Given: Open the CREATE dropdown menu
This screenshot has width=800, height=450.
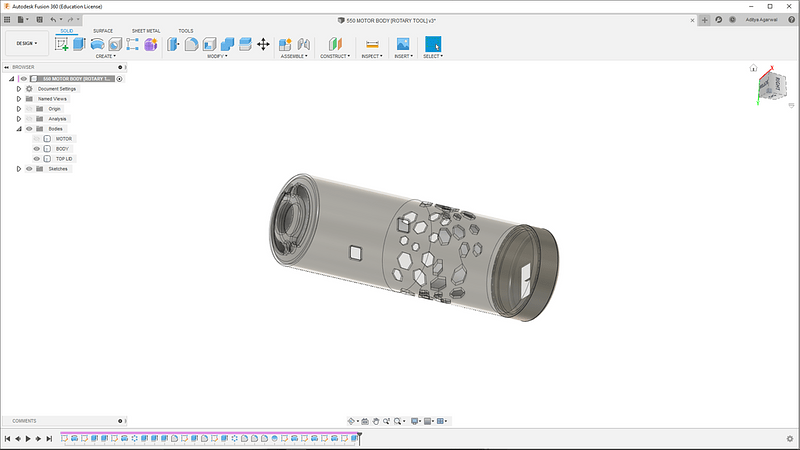Looking at the screenshot, I should 106,56.
